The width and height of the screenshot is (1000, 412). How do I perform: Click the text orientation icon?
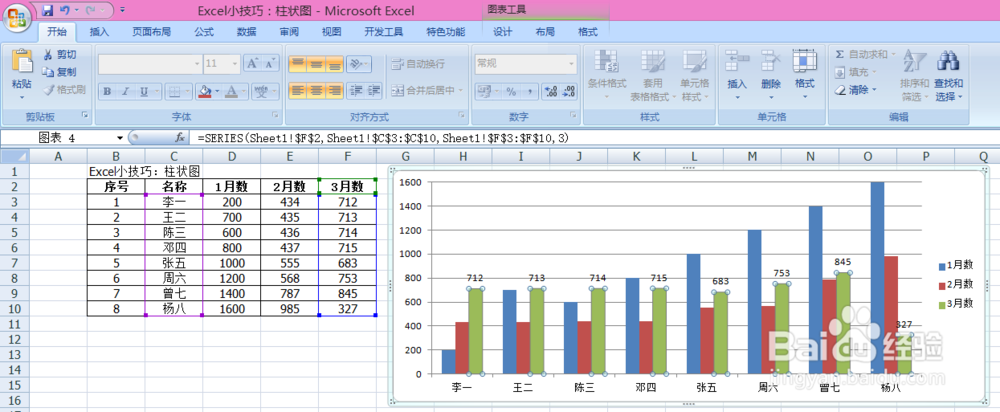point(358,64)
